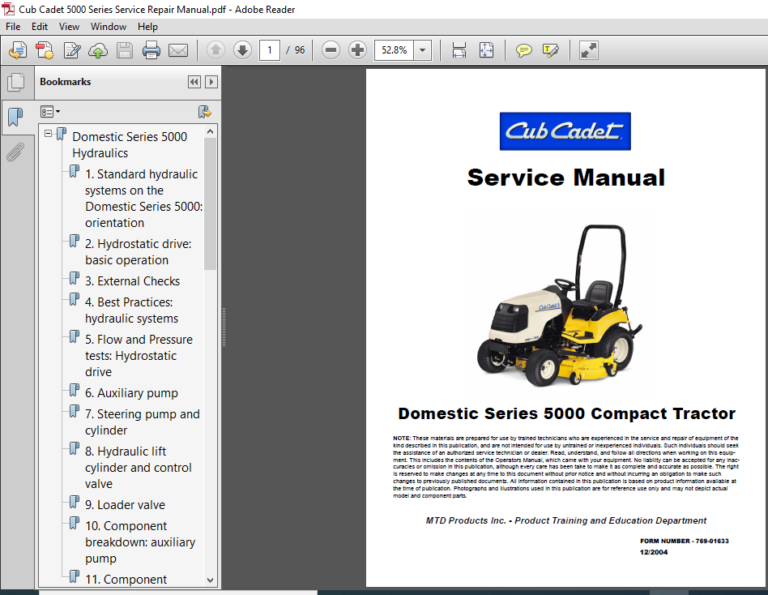Open the View menu
The width and height of the screenshot is (768, 595).
tap(69, 26)
